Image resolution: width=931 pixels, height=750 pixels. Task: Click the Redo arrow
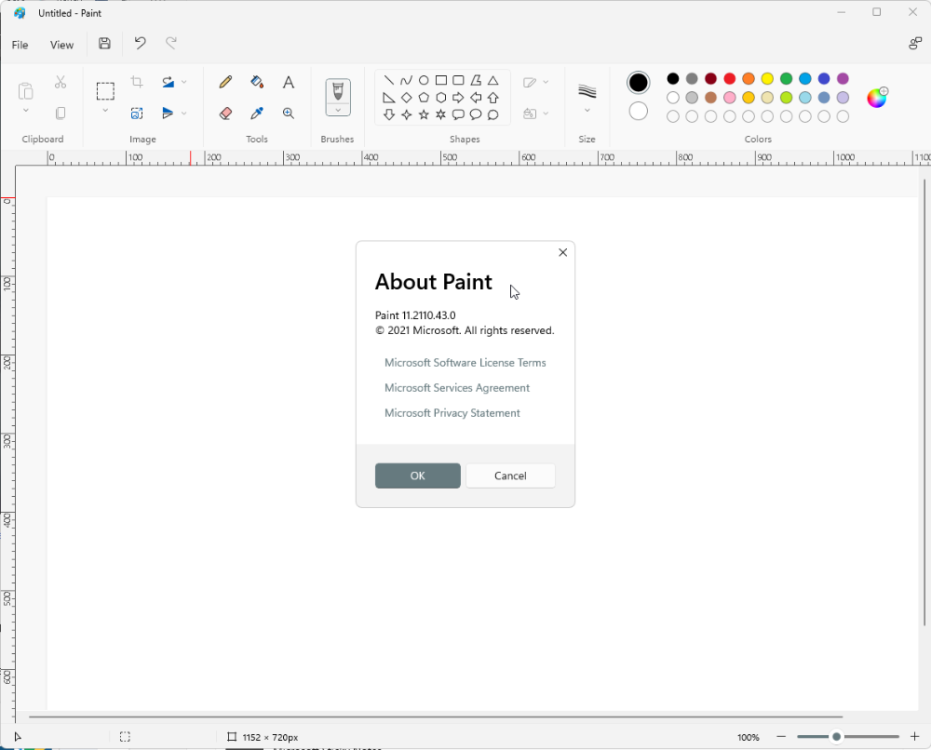pyautogui.click(x=171, y=43)
